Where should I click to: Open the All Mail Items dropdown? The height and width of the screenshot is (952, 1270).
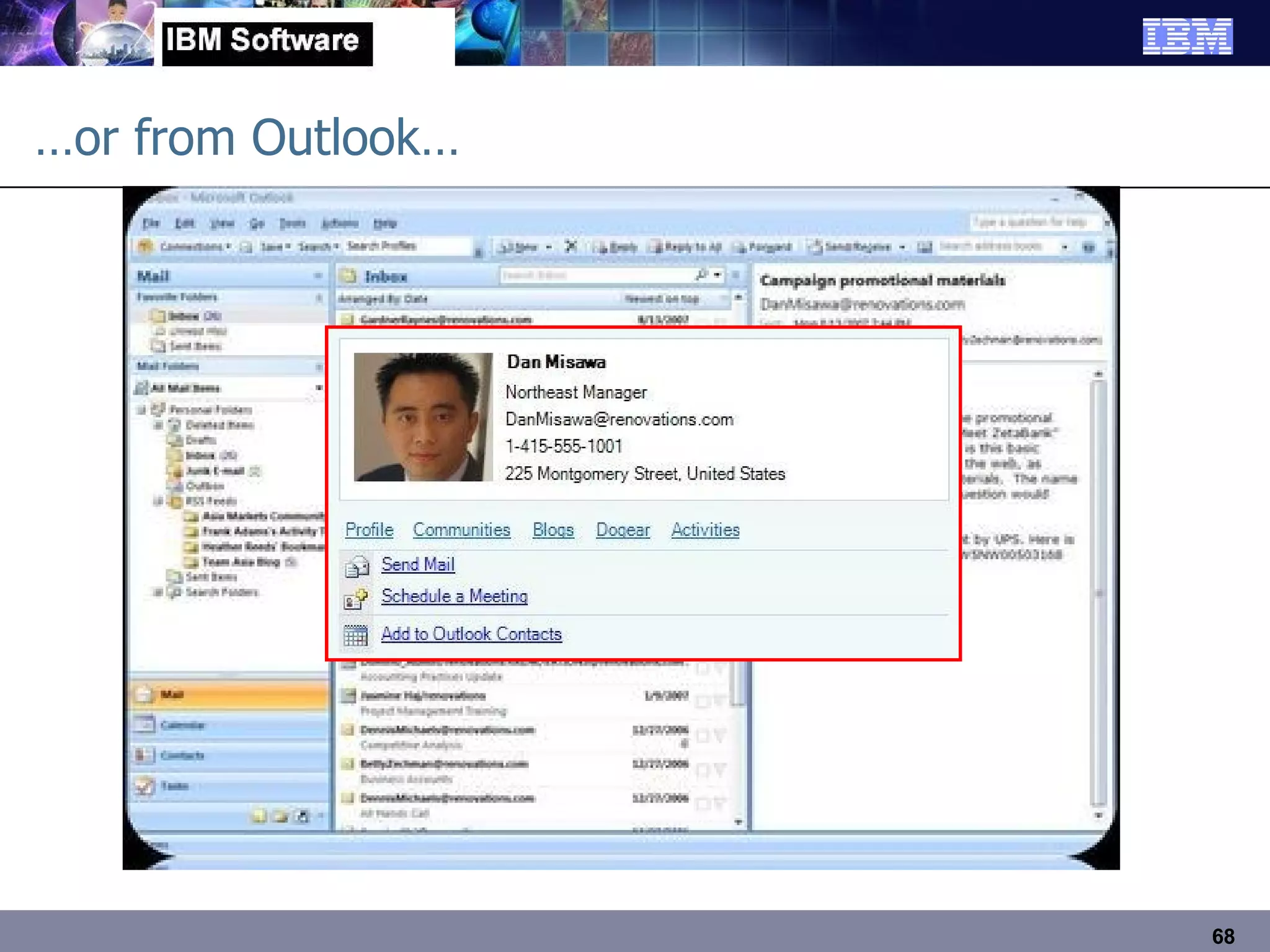click(x=319, y=388)
